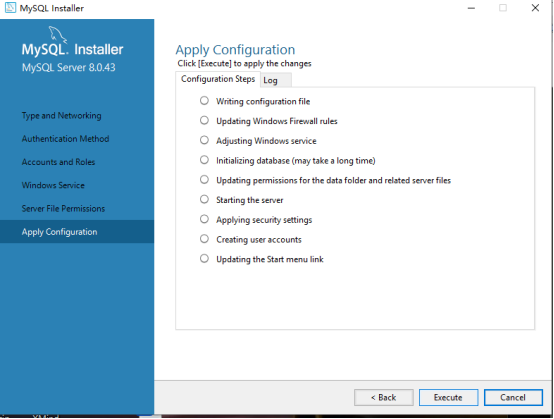Viewport: 554px width, 419px height.
Task: Click the MySQL Installer title bar icon
Action: click(x=10, y=7)
